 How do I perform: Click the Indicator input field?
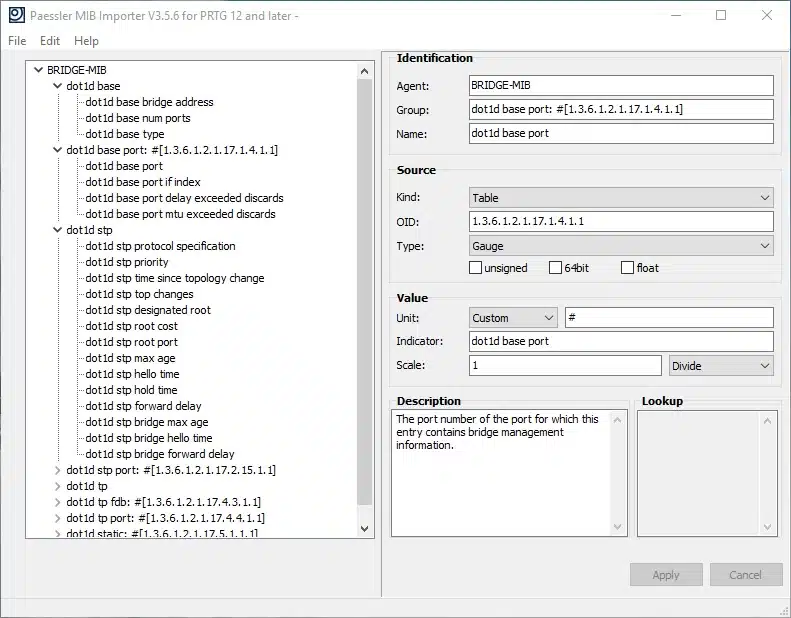click(621, 342)
